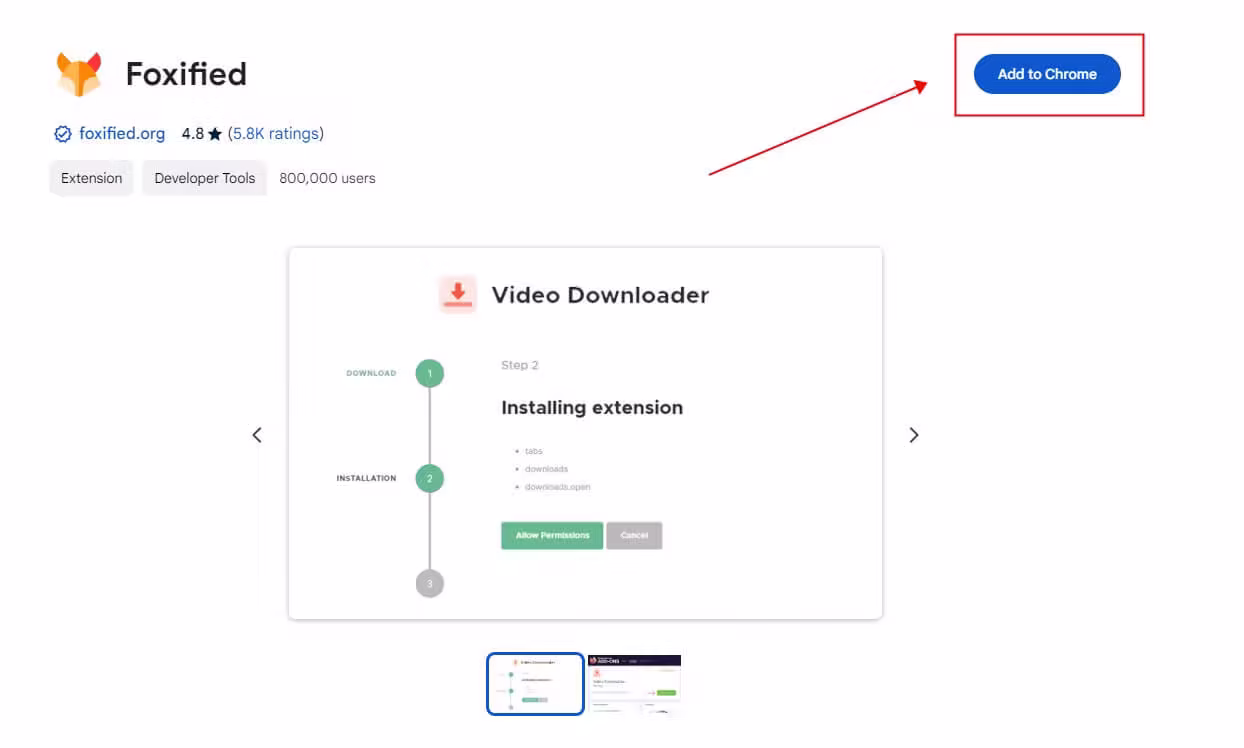
Task: Click the DOWNLOAD step label
Action: tap(371, 373)
